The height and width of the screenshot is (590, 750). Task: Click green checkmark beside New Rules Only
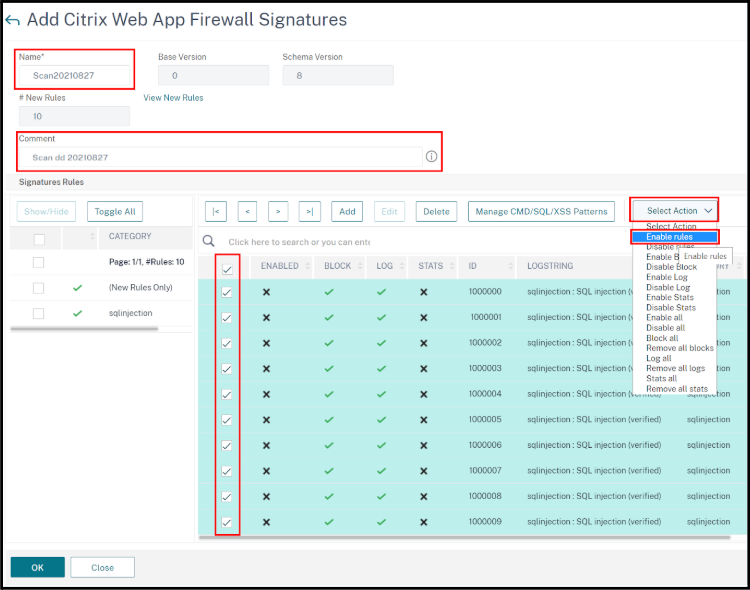click(x=77, y=288)
